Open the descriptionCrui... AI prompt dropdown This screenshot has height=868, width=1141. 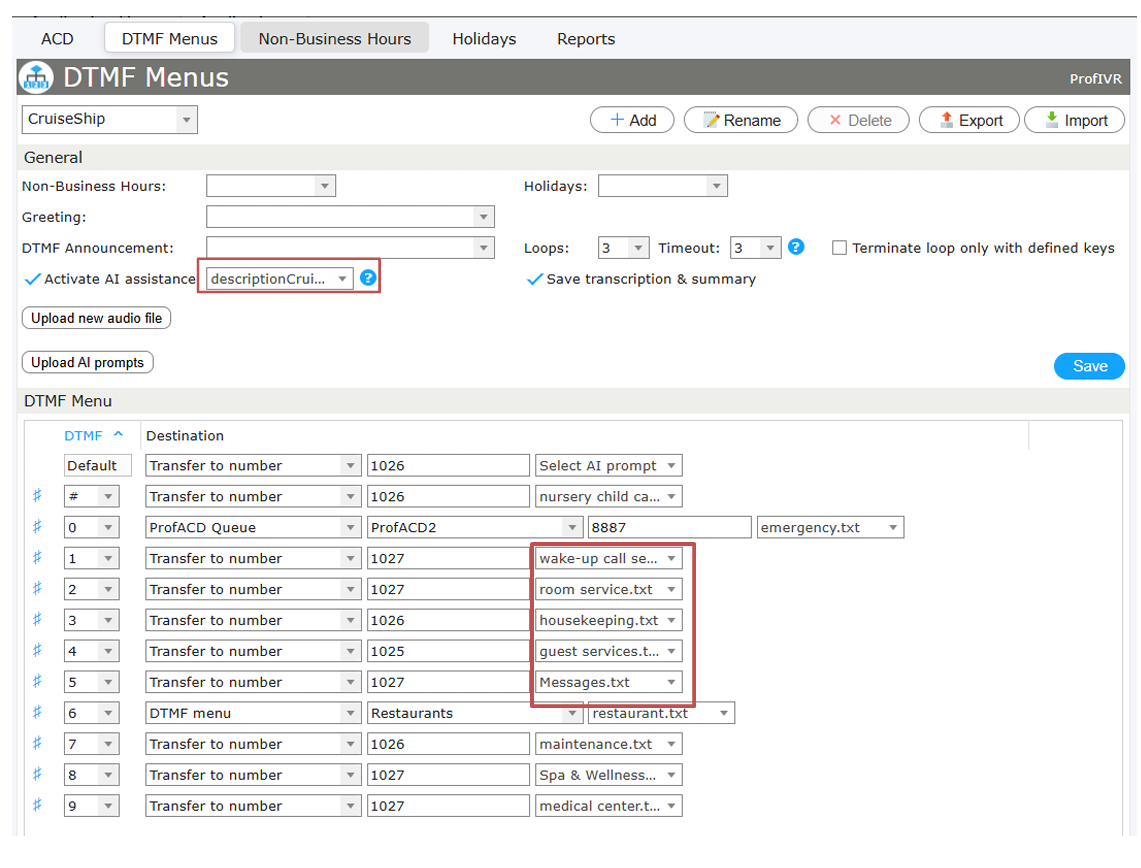point(279,279)
